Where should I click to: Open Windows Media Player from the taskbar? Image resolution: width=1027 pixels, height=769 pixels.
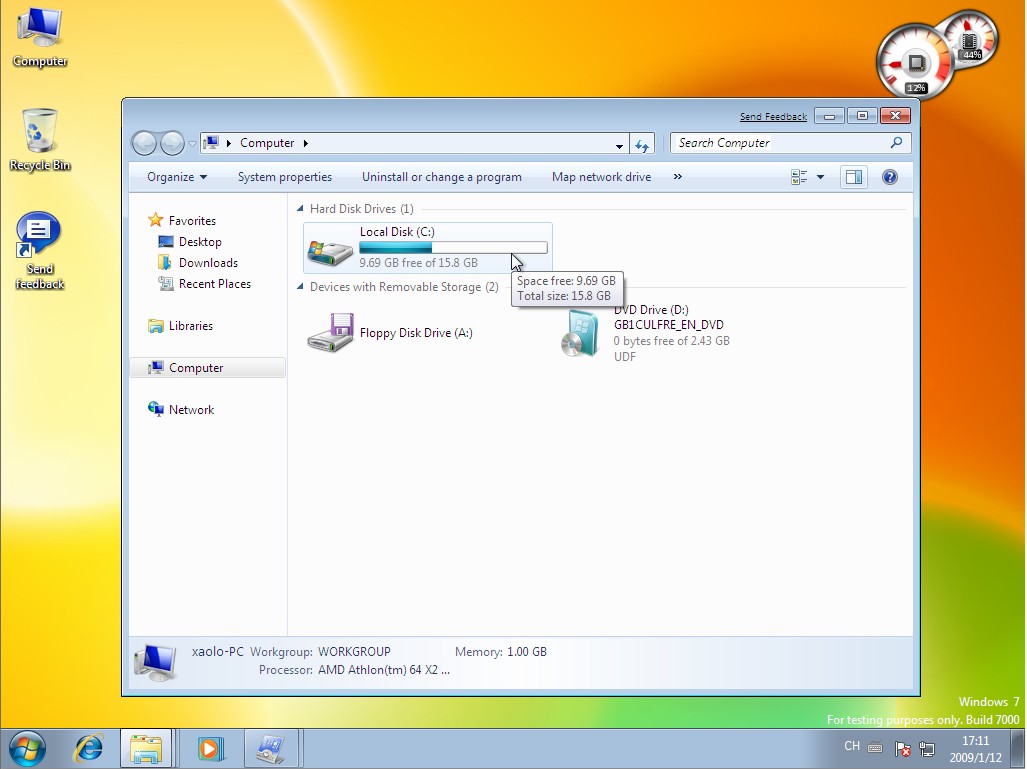pos(209,748)
